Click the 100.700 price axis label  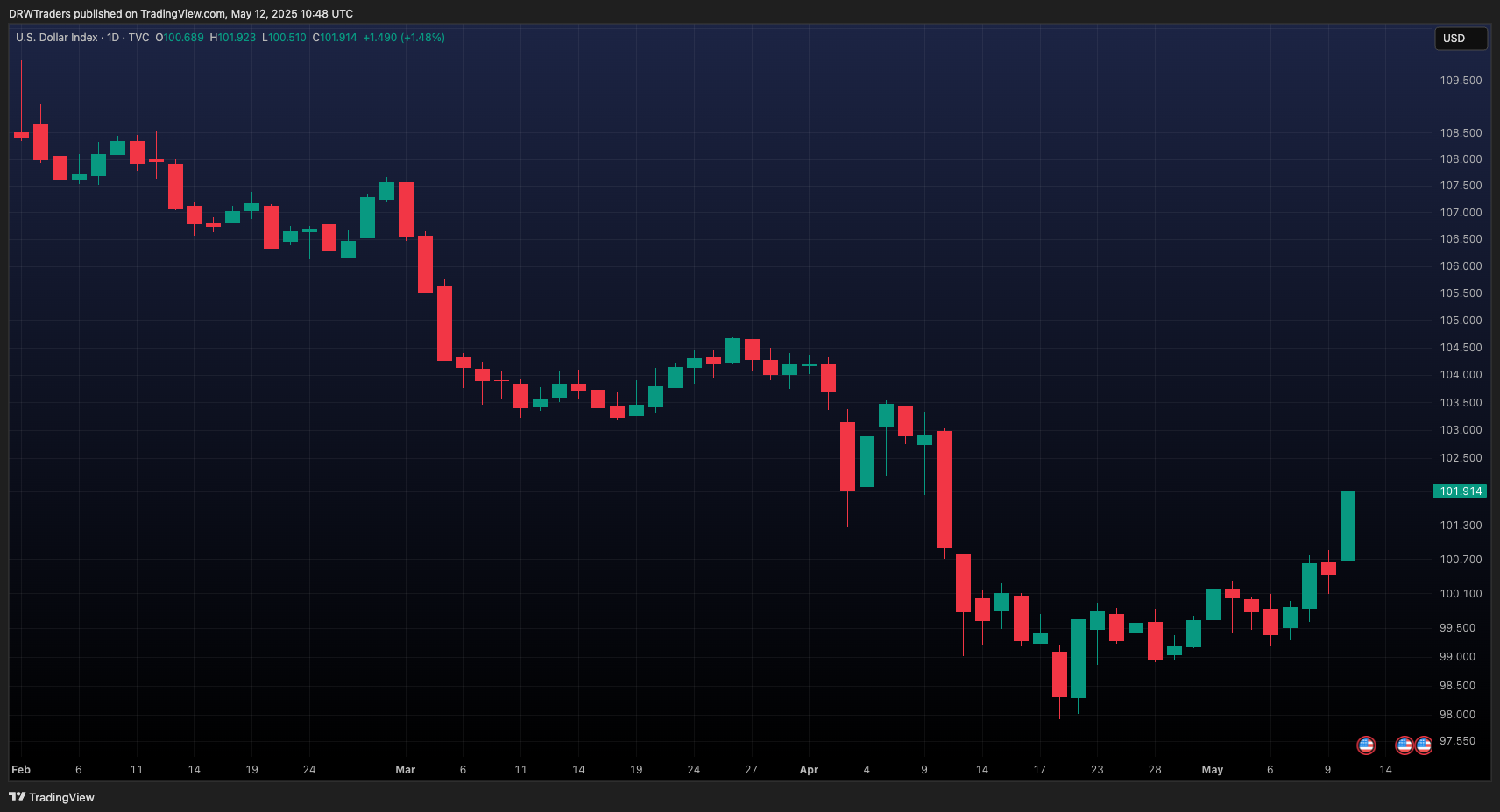pos(1461,560)
